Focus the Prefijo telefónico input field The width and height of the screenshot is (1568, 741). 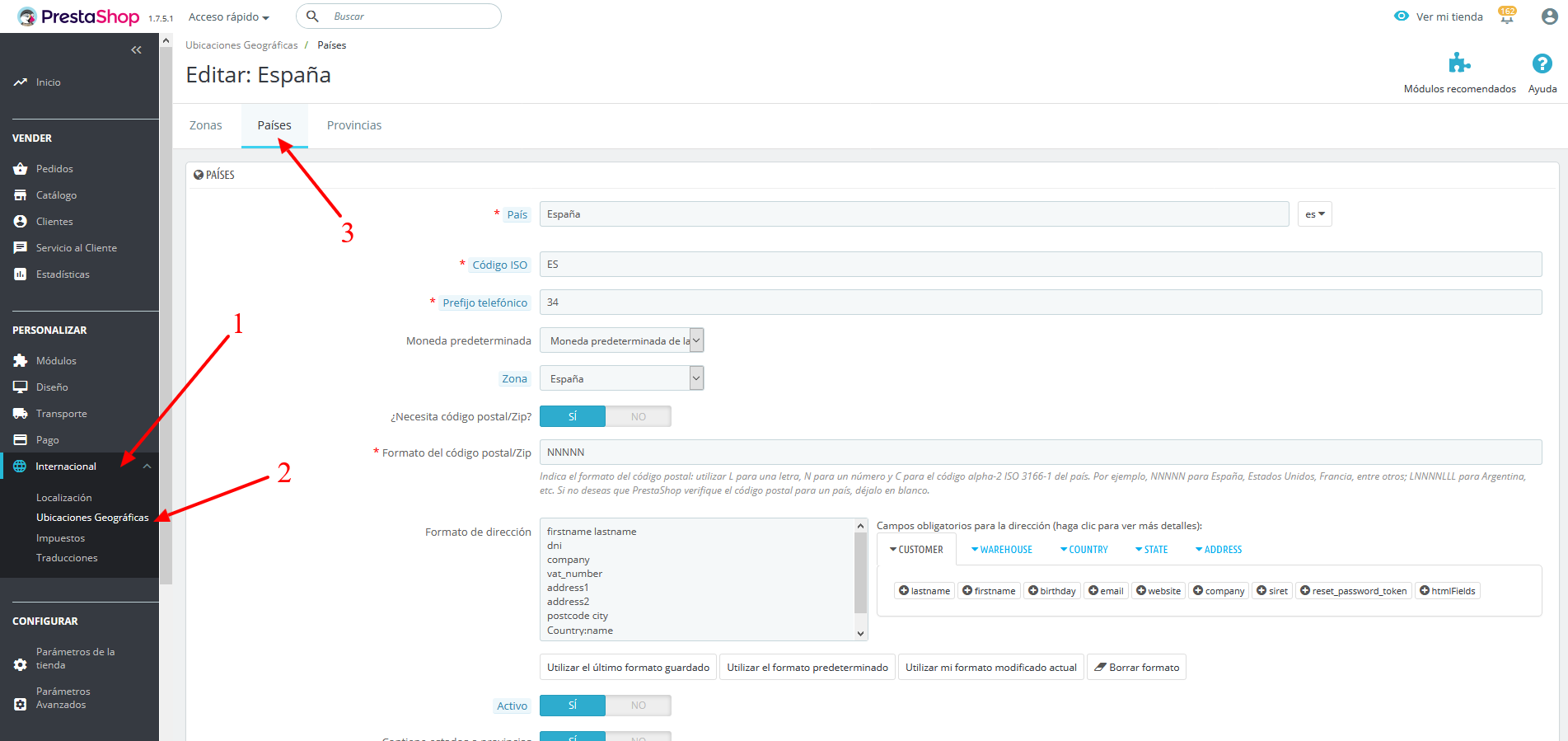click(1041, 302)
